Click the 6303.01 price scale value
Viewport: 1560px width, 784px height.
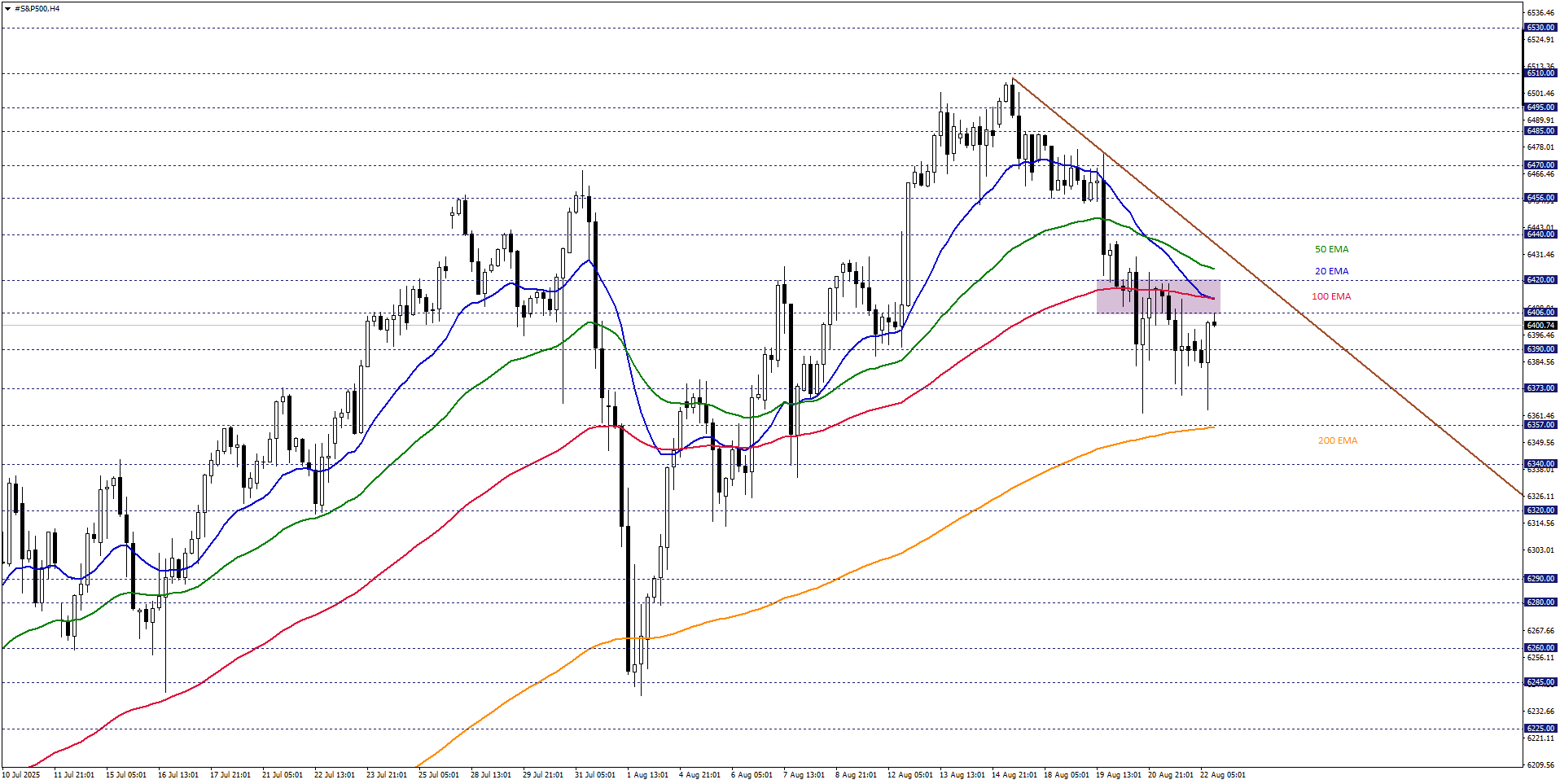1540,550
